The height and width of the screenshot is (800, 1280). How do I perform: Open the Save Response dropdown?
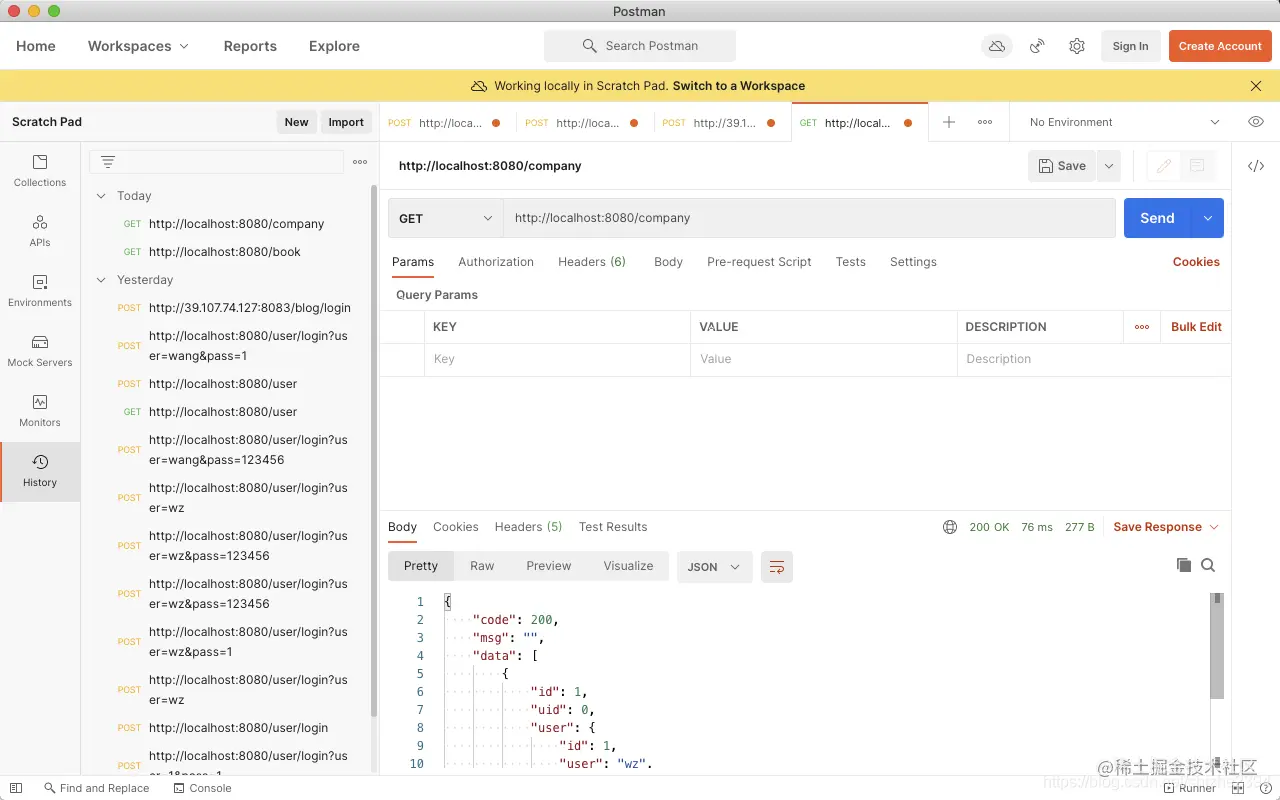(1166, 527)
